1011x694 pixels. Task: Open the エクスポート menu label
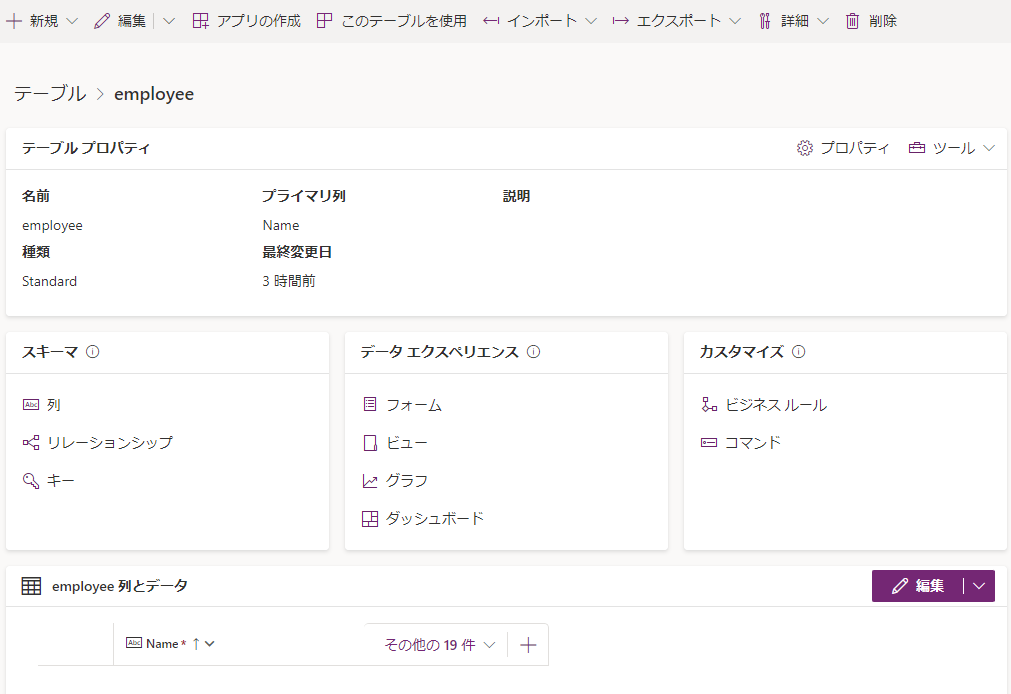click(679, 21)
